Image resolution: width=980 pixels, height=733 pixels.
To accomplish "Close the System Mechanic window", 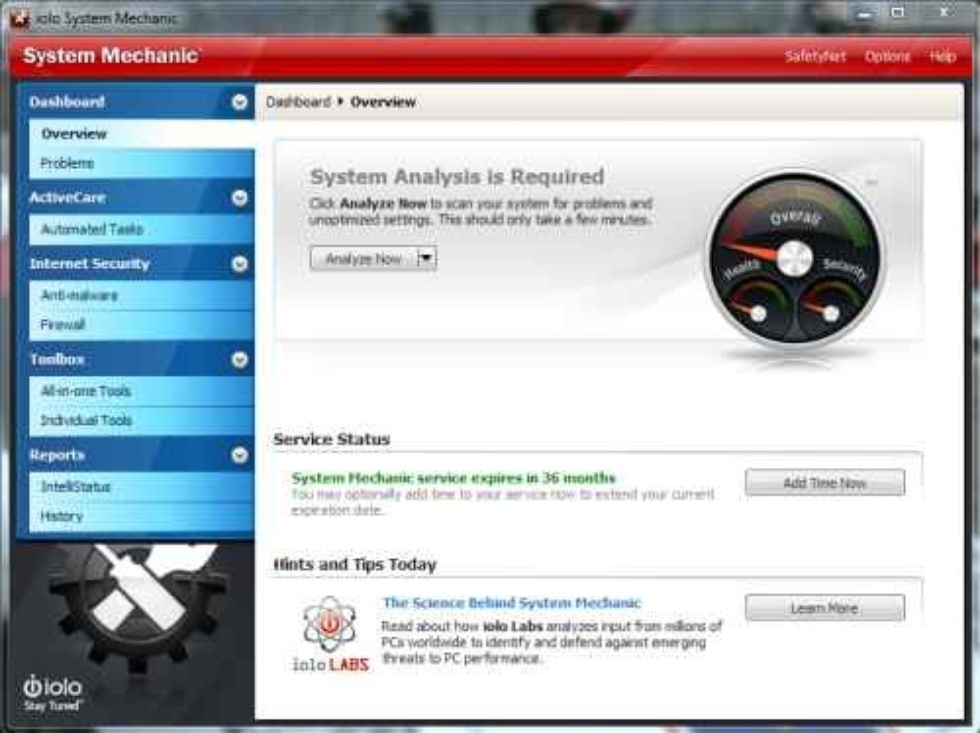I will tap(944, 12).
